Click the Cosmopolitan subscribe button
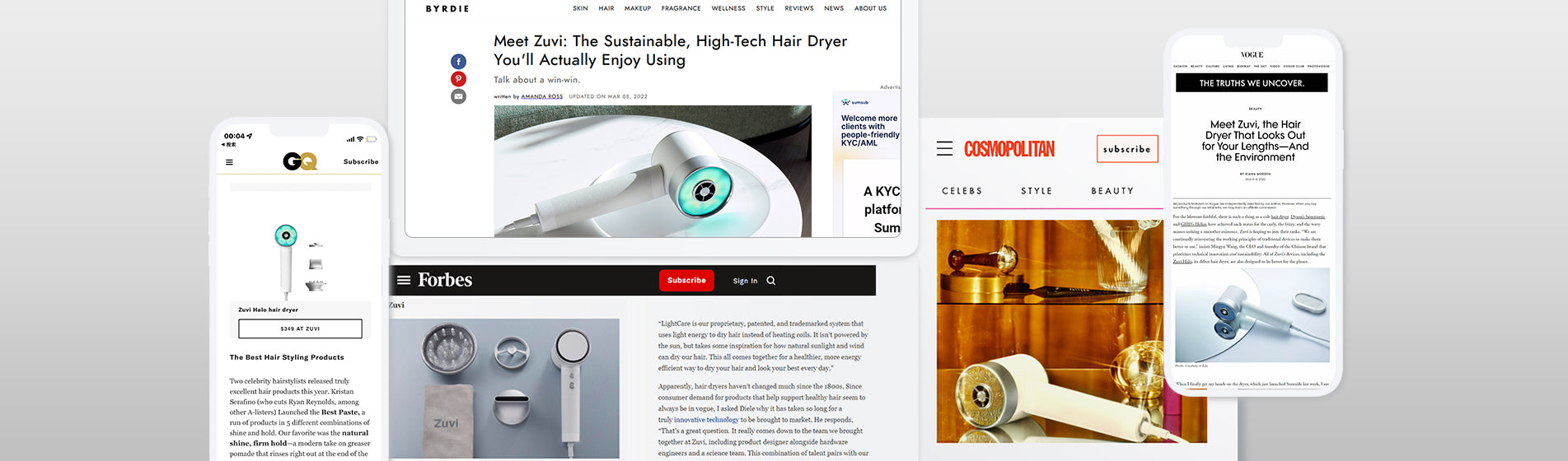1568x461 pixels. 1127,149
